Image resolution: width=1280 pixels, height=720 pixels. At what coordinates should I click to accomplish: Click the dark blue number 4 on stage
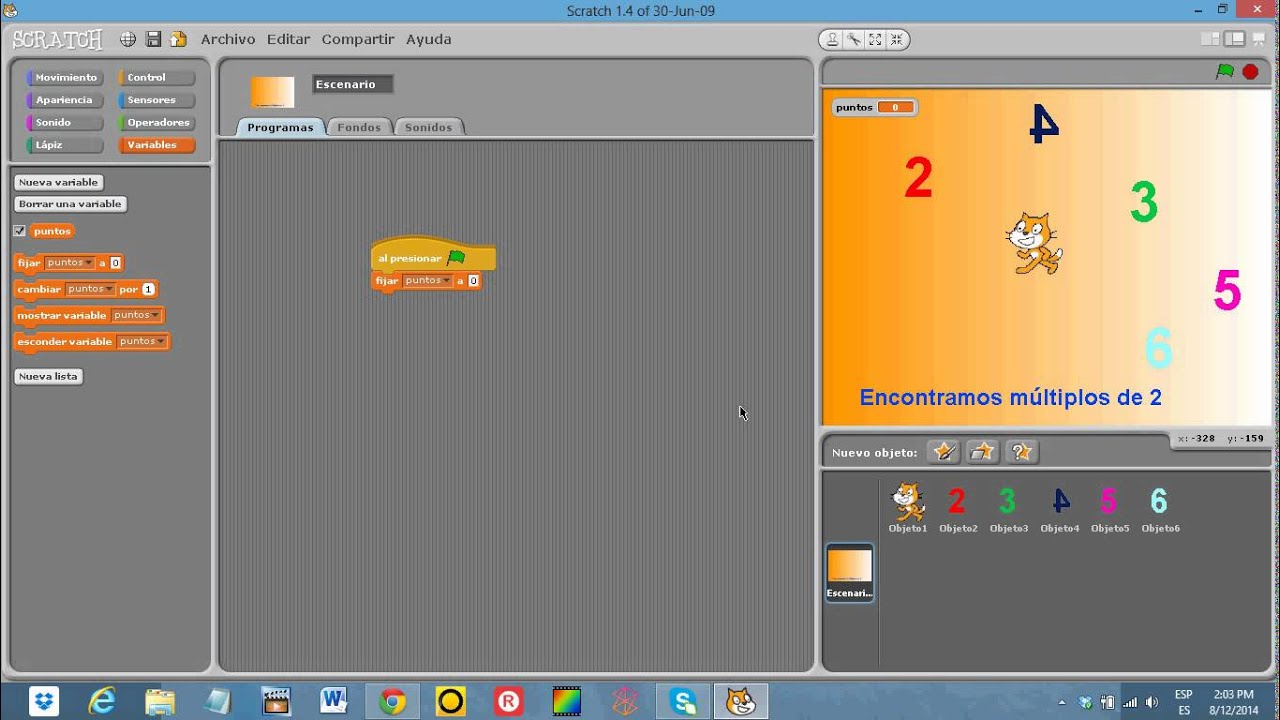click(1044, 123)
